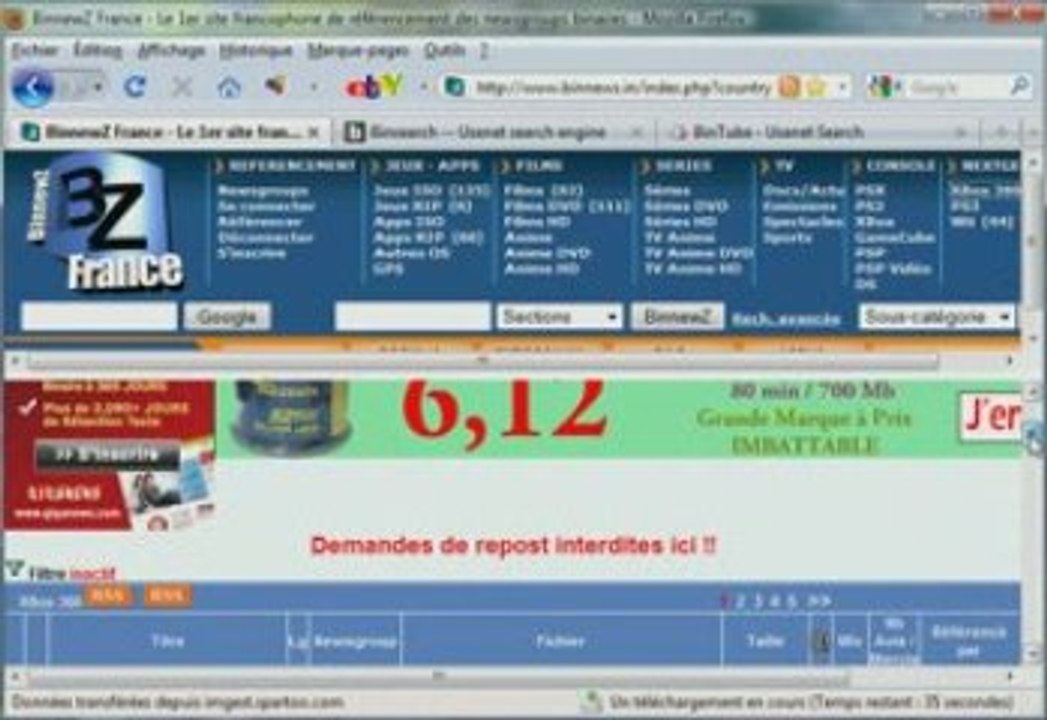The width and height of the screenshot is (1047, 720).
Task: Bookmark page with the star icon
Action: (x=817, y=87)
